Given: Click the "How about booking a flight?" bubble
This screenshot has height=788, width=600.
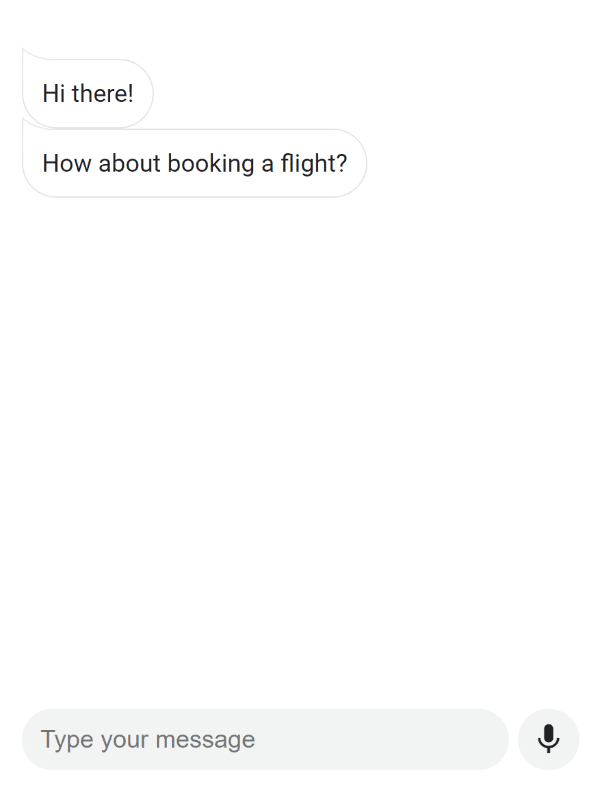Looking at the screenshot, I should [194, 163].
